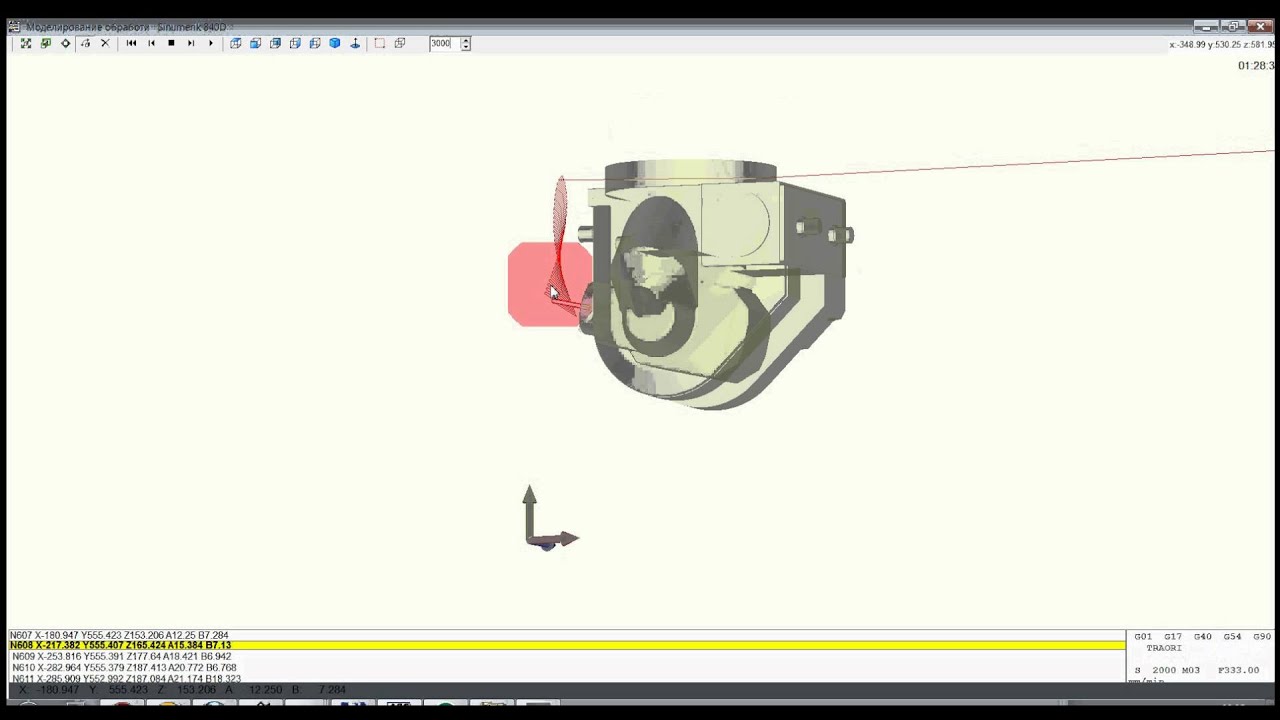Image resolution: width=1280 pixels, height=720 pixels.
Task: Click the G01 code in status panel
Action: (x=1143, y=636)
